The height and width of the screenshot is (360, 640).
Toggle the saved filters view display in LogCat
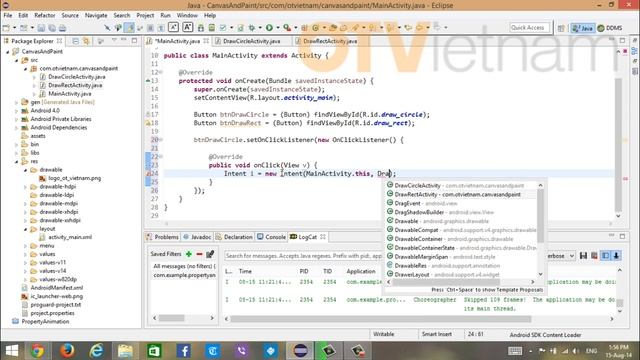(x=605, y=256)
